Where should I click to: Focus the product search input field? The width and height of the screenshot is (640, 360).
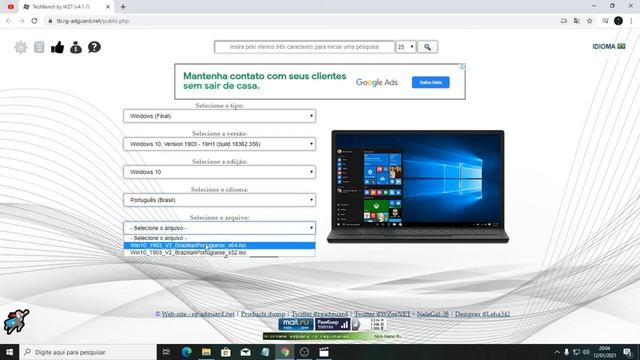pyautogui.click(x=304, y=47)
